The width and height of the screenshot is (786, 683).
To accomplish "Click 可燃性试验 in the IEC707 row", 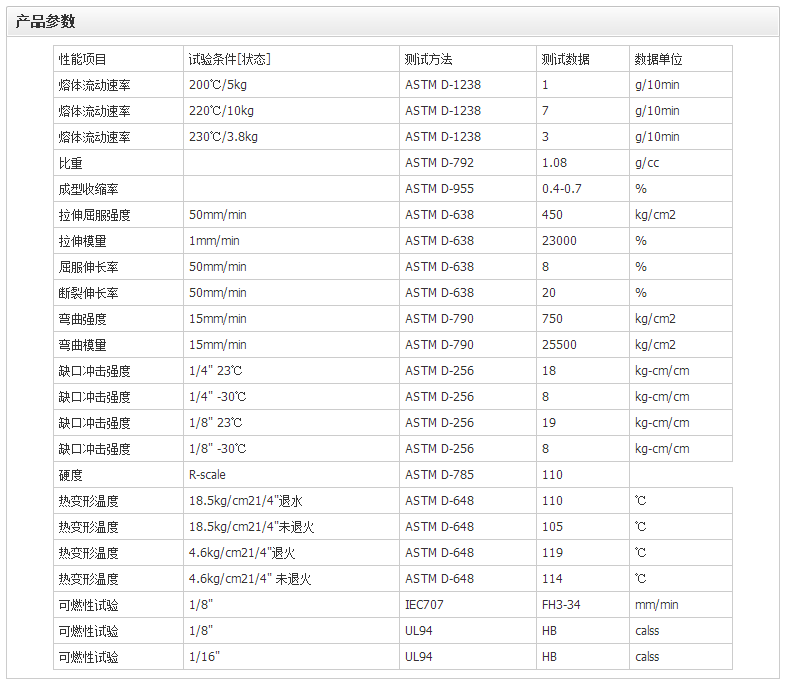I will tap(118, 606).
